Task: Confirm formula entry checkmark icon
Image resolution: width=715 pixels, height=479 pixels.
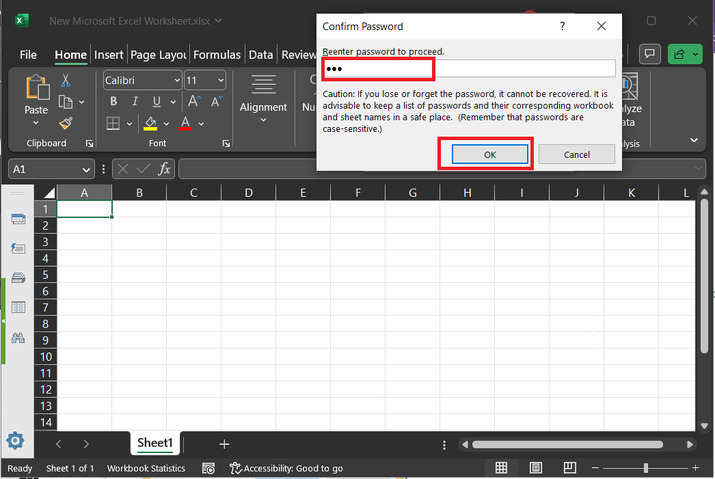Action: (x=143, y=169)
